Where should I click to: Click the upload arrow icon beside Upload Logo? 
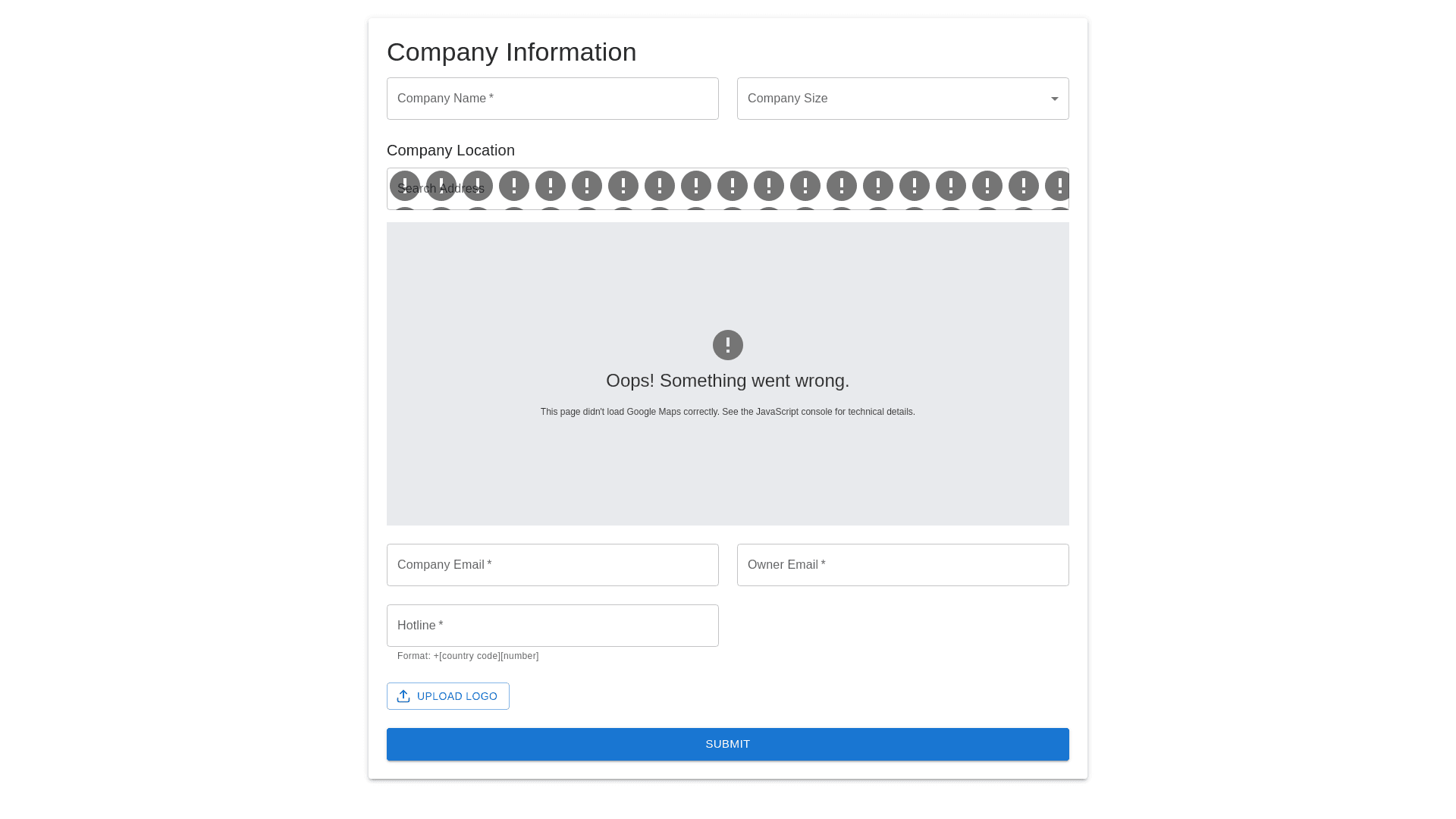click(x=403, y=696)
